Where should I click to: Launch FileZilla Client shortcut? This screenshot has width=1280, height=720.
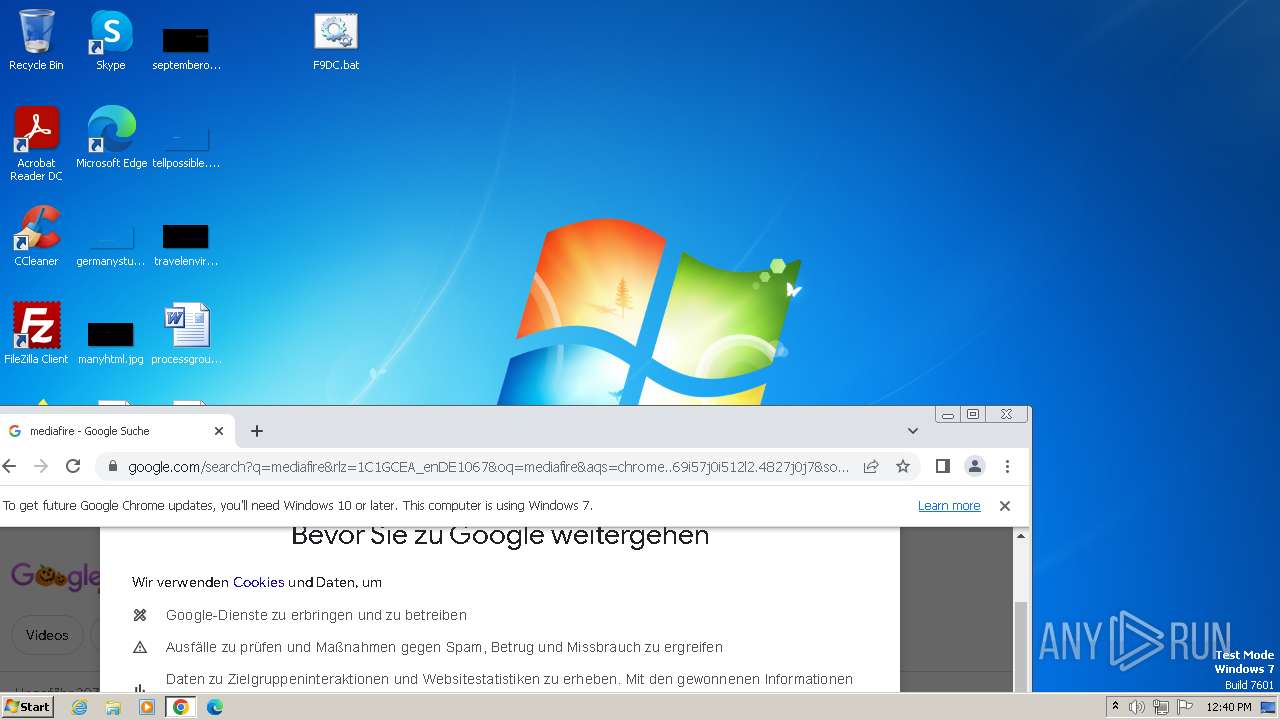pyautogui.click(x=36, y=334)
